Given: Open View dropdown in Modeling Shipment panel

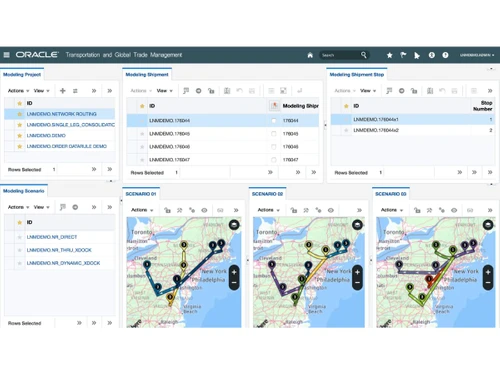Looking at the screenshot, I should [x=165, y=91].
